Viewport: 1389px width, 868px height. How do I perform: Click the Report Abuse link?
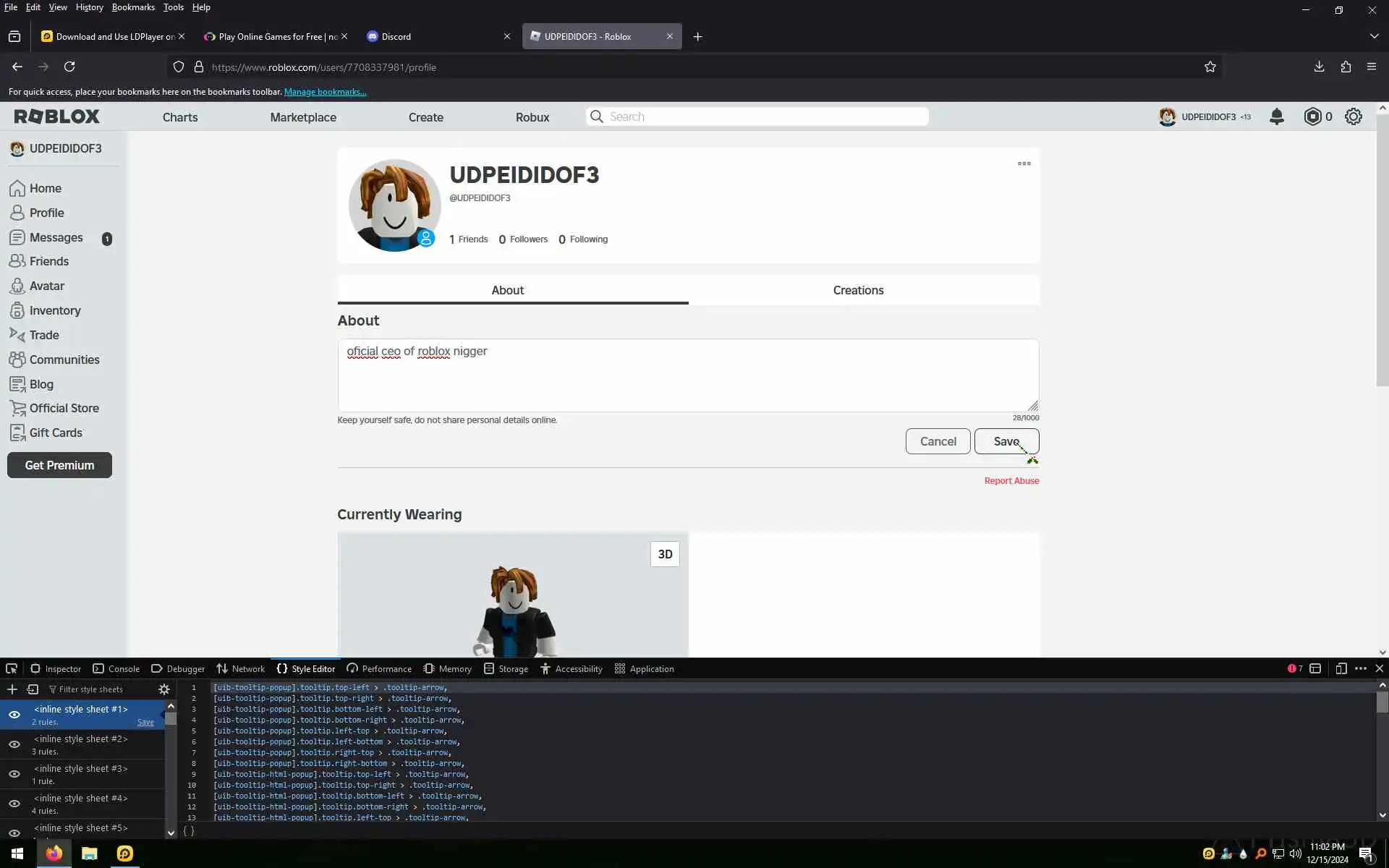pos(1011,480)
